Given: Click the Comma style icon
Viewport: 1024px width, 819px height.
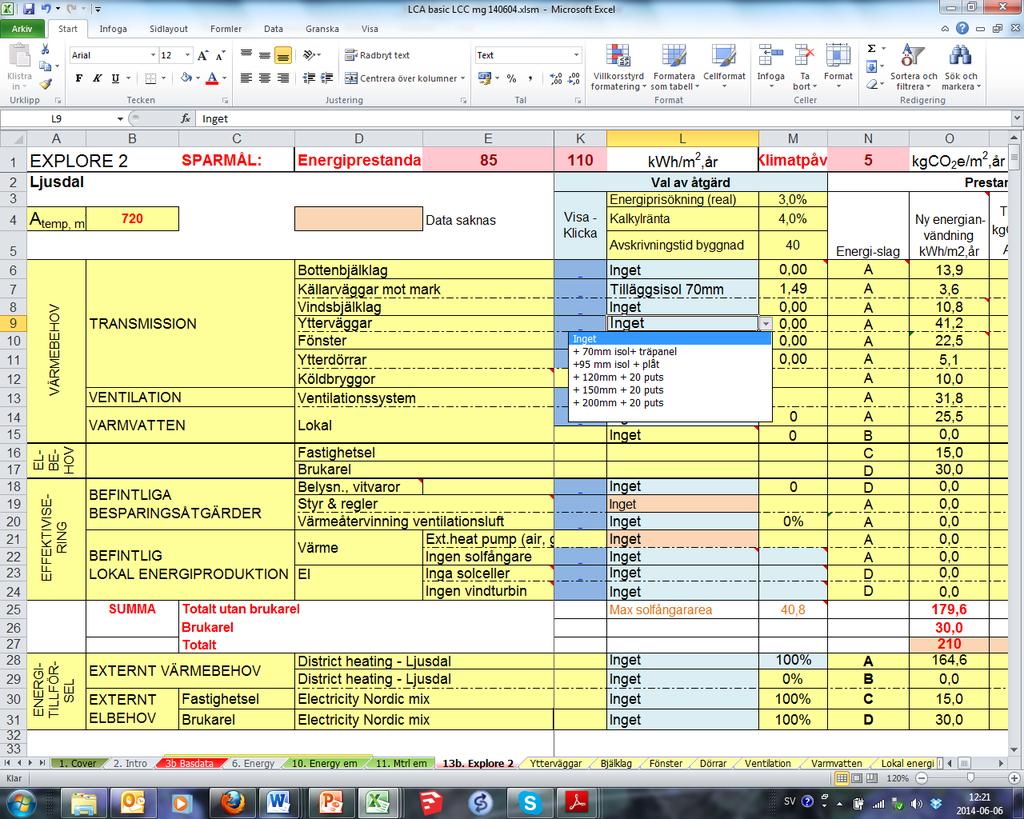Looking at the screenshot, I should [x=530, y=78].
